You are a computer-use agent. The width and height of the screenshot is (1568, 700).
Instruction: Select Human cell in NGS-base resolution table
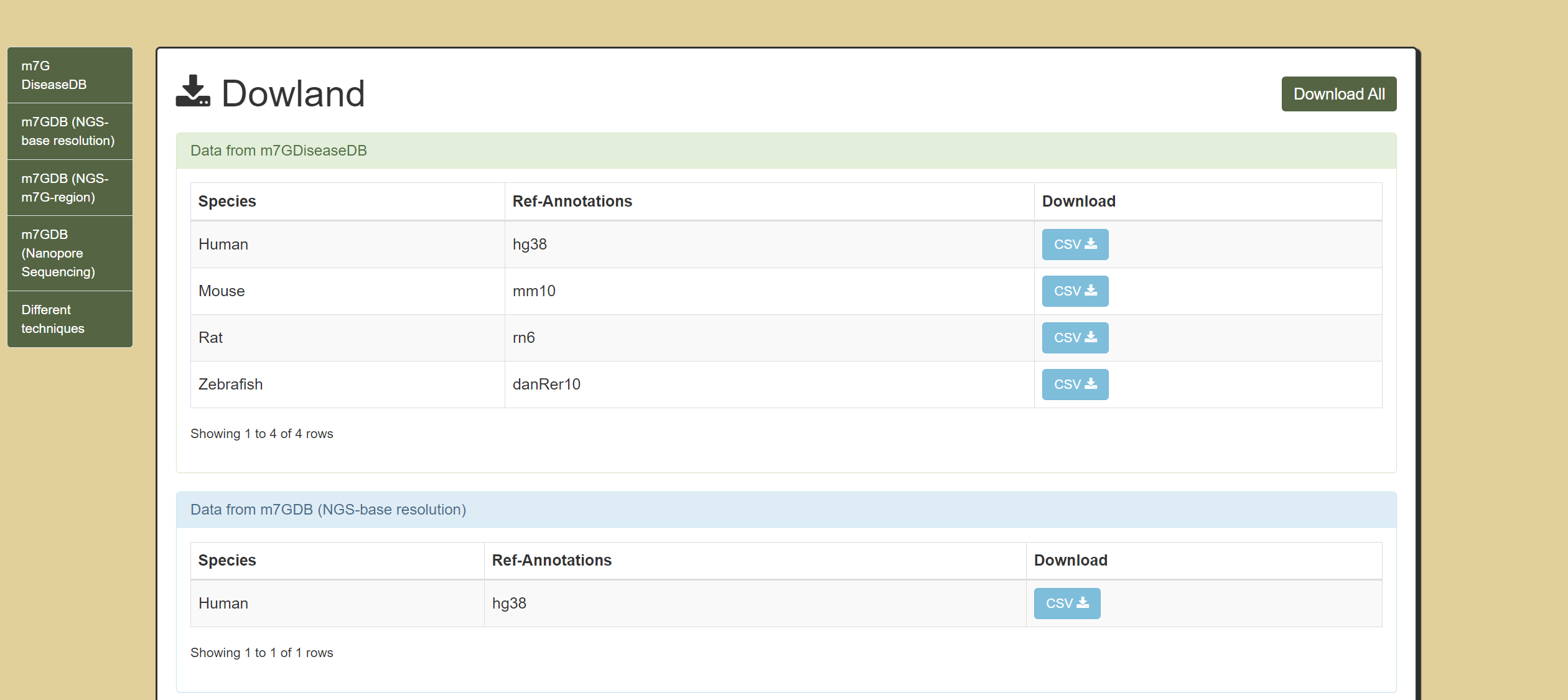click(x=337, y=604)
